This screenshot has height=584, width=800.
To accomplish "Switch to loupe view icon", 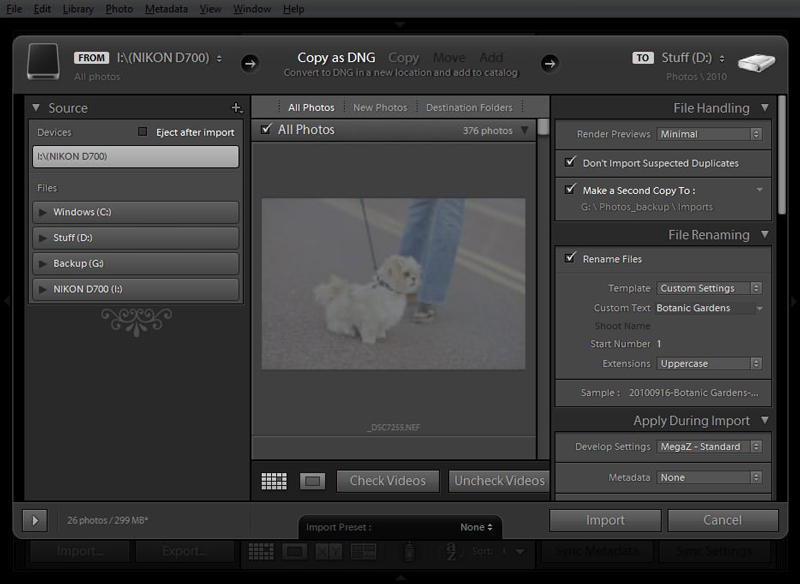I will point(313,481).
